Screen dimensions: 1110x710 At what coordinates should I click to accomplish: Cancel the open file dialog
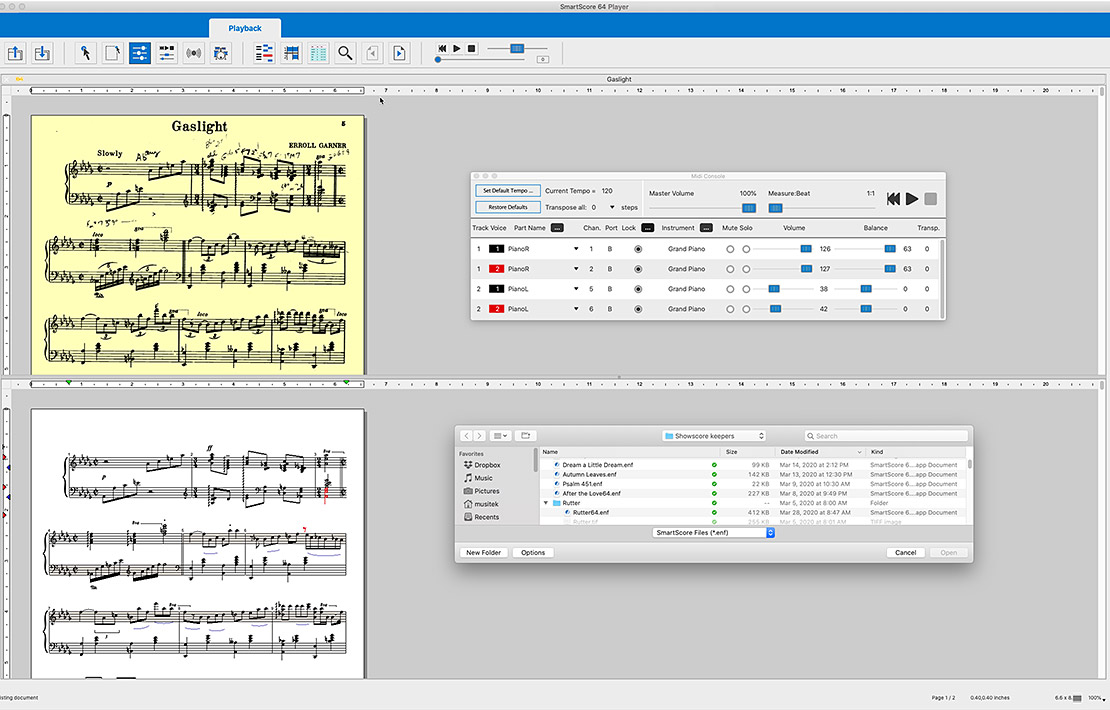pos(905,553)
